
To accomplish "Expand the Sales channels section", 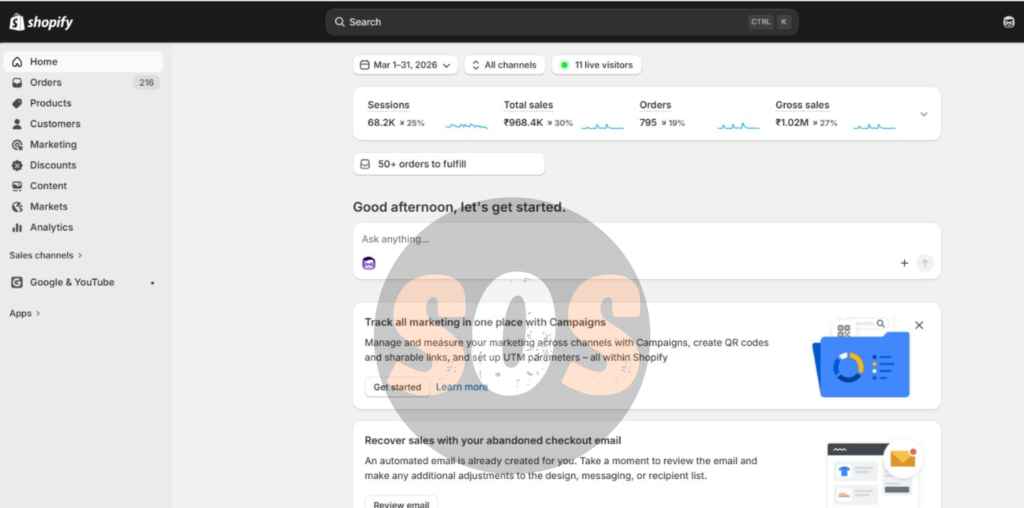I will point(46,255).
